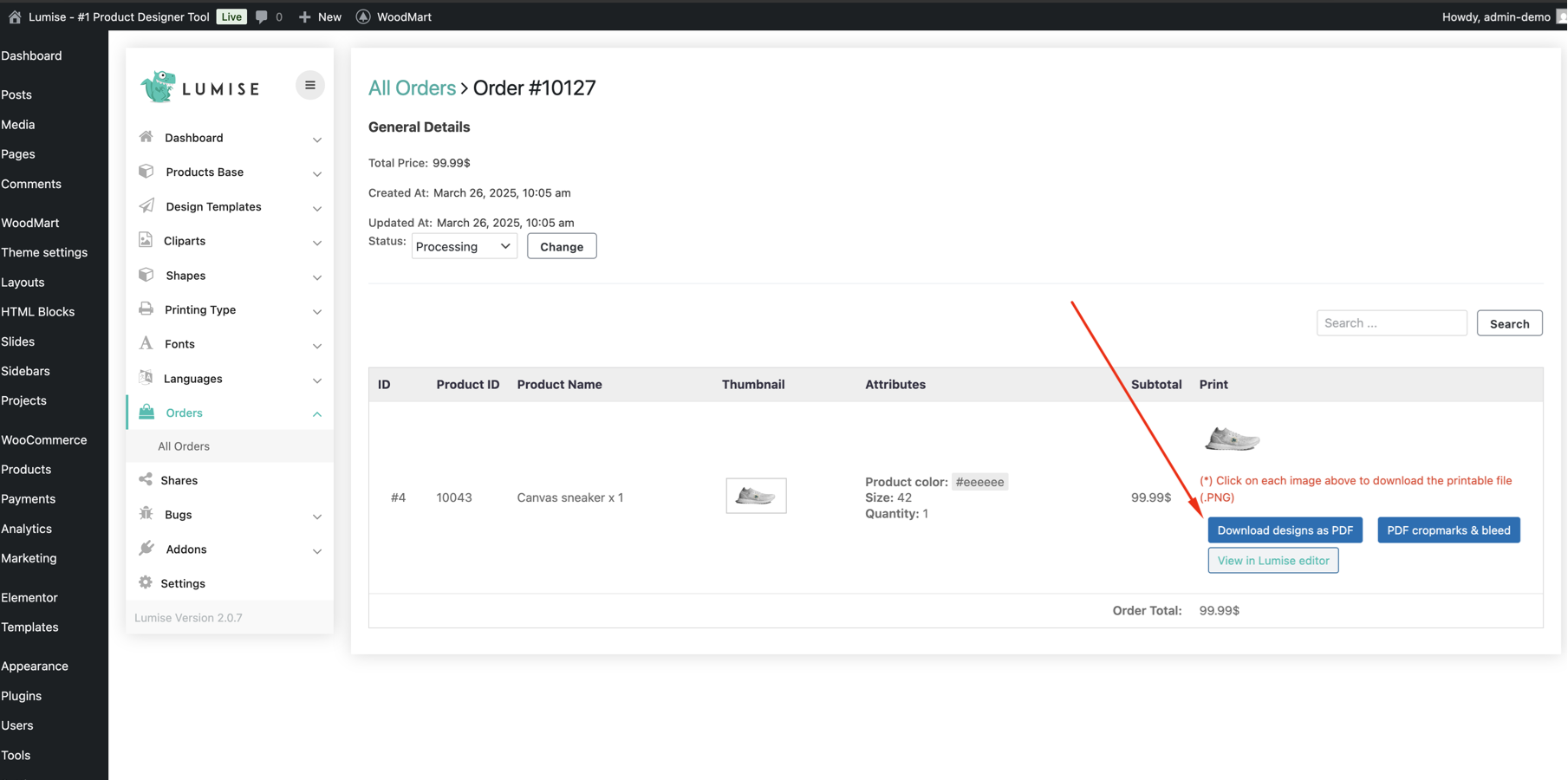The width and height of the screenshot is (1568, 780).
Task: Expand the Fonts chevron
Action: (317, 346)
